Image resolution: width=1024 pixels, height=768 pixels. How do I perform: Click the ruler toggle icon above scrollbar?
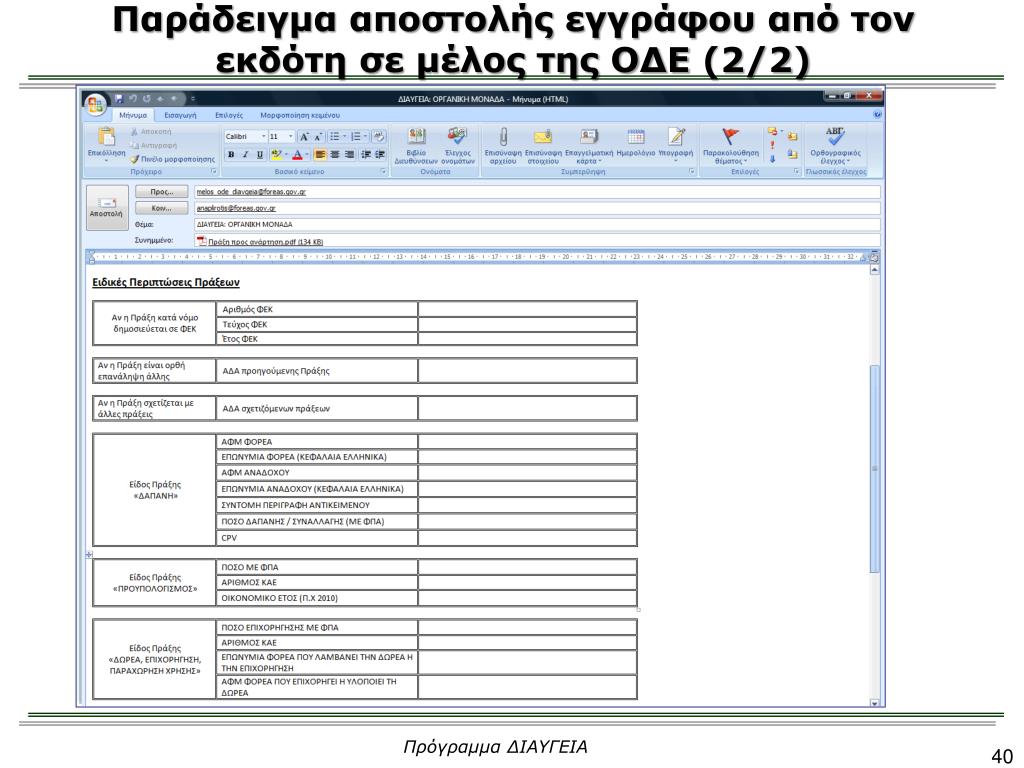point(874,257)
